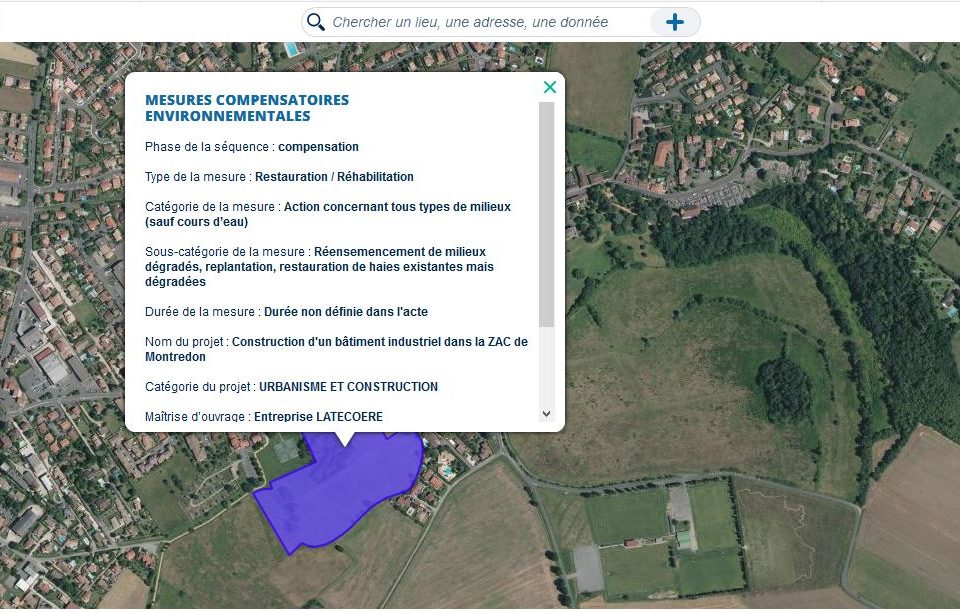Click 'Restauration / Réhabilitation' measure type
The height and width of the screenshot is (612, 960).
coord(334,177)
